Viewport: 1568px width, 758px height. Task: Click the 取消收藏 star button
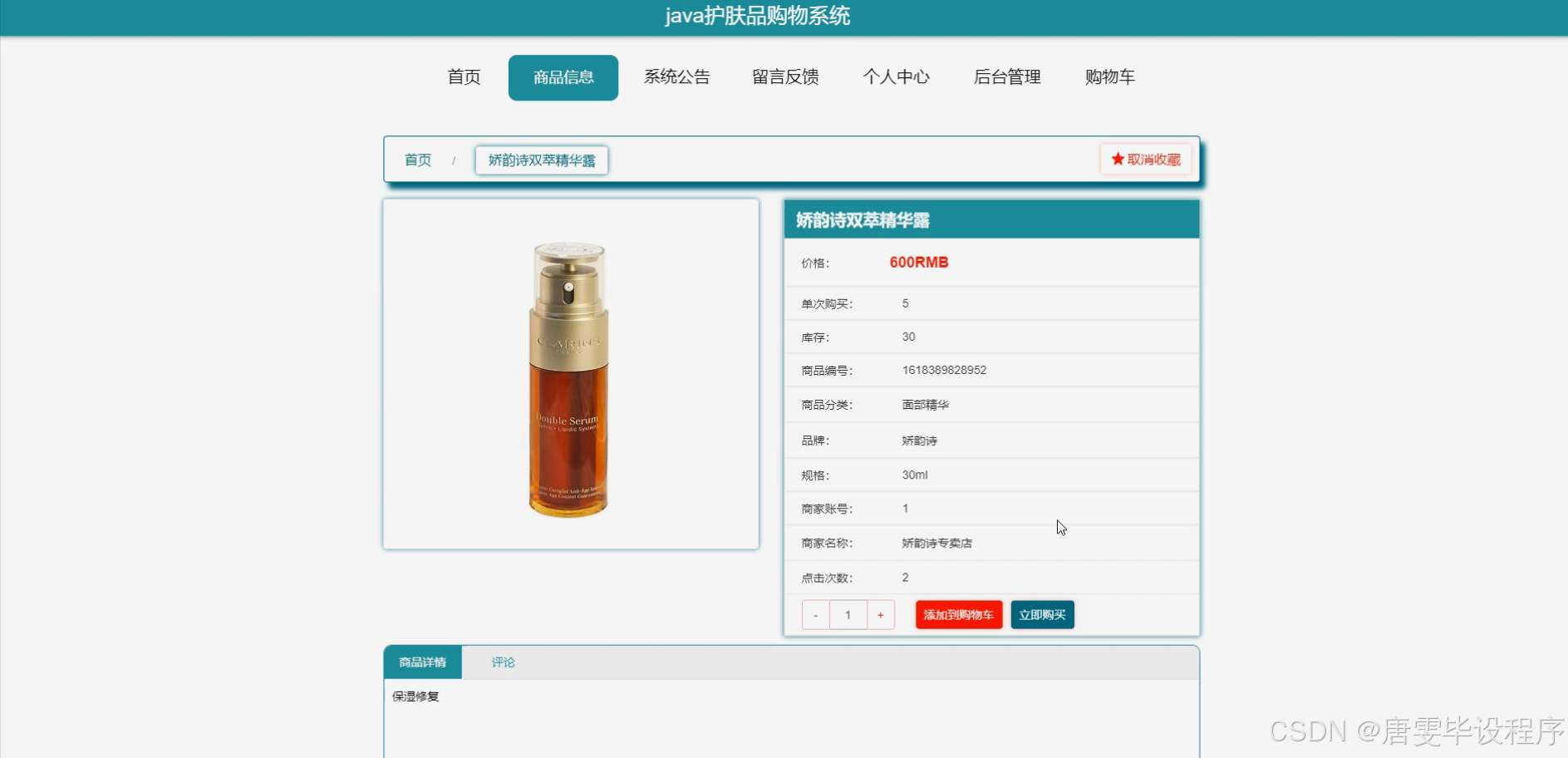(x=1146, y=159)
